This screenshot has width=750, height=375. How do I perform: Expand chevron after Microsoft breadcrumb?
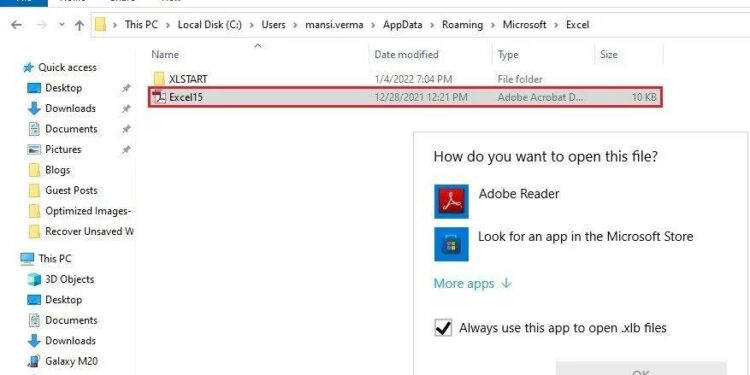coord(556,25)
